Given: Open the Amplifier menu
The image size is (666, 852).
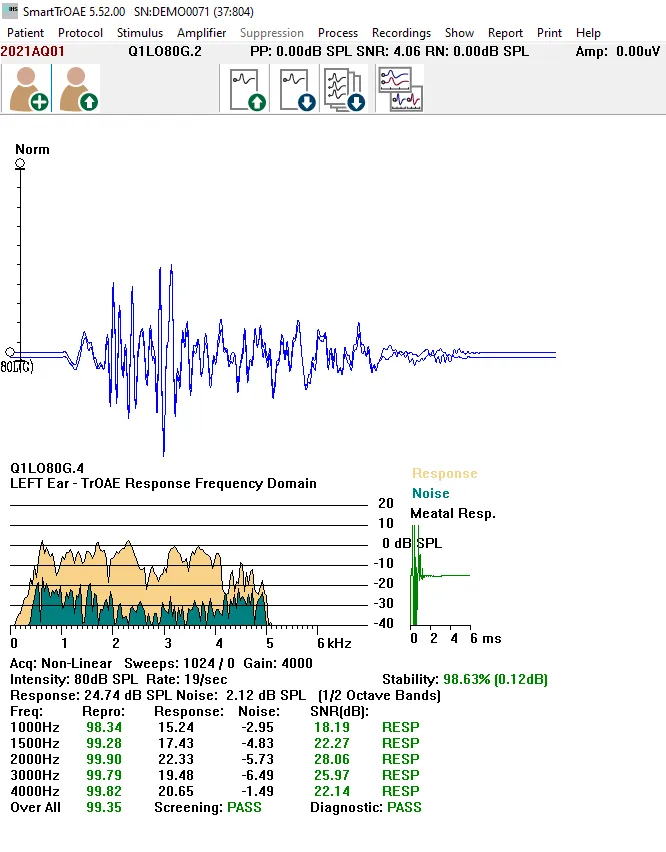Looking at the screenshot, I should [202, 33].
